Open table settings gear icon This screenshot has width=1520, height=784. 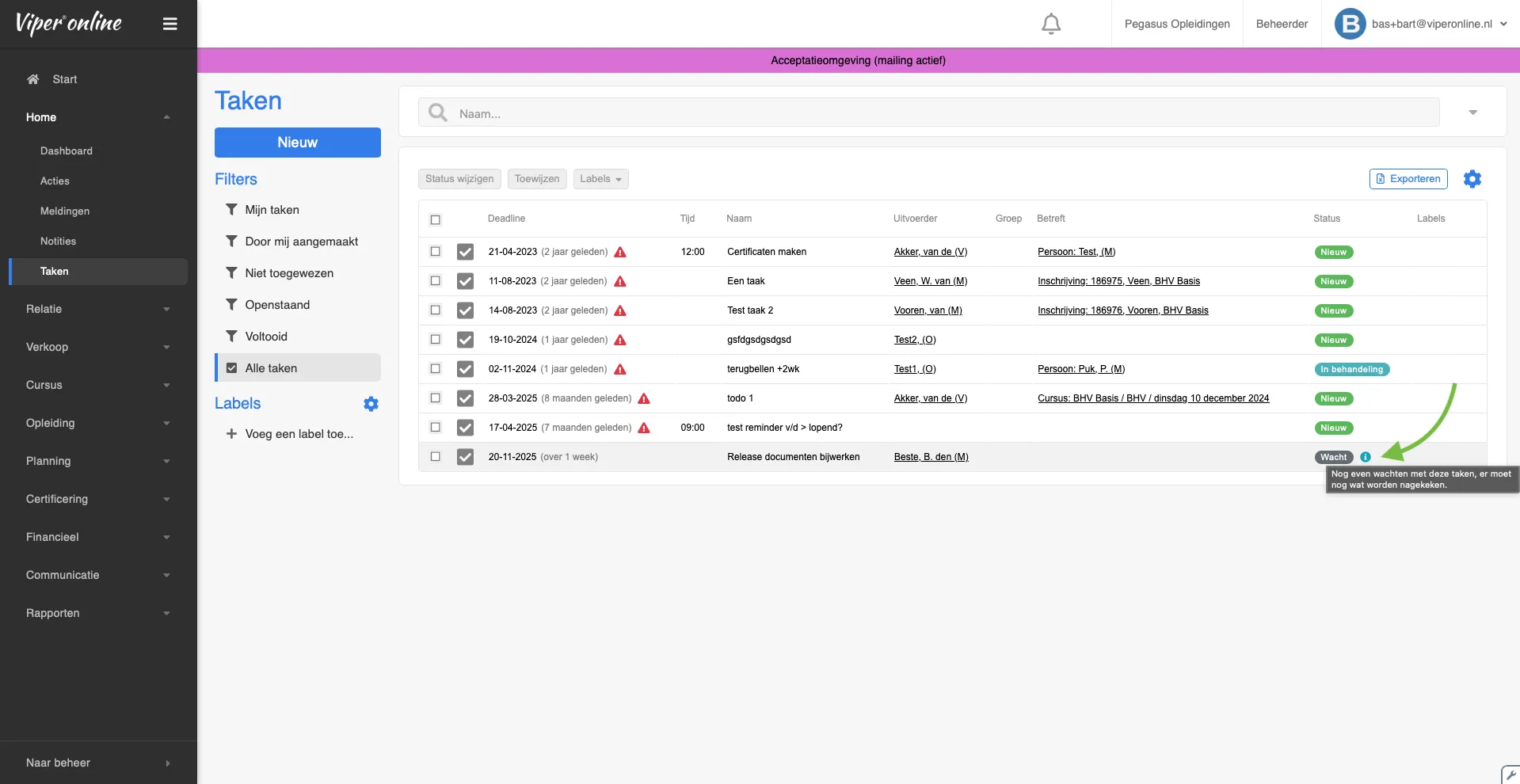[x=1472, y=179]
